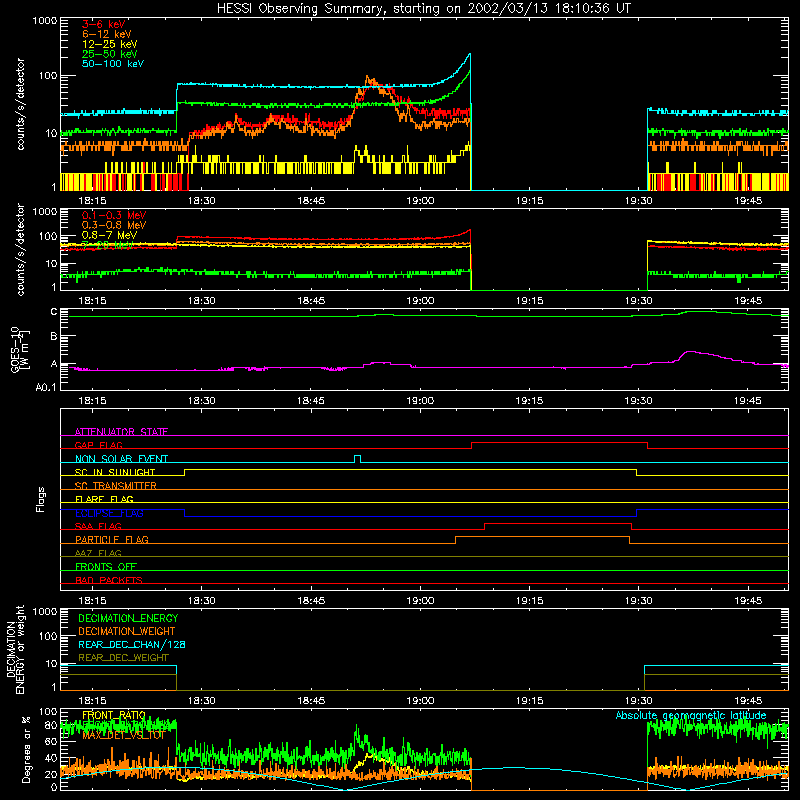Click the 'Degrees or %' axis label
800x800 pixels.
point(26,749)
